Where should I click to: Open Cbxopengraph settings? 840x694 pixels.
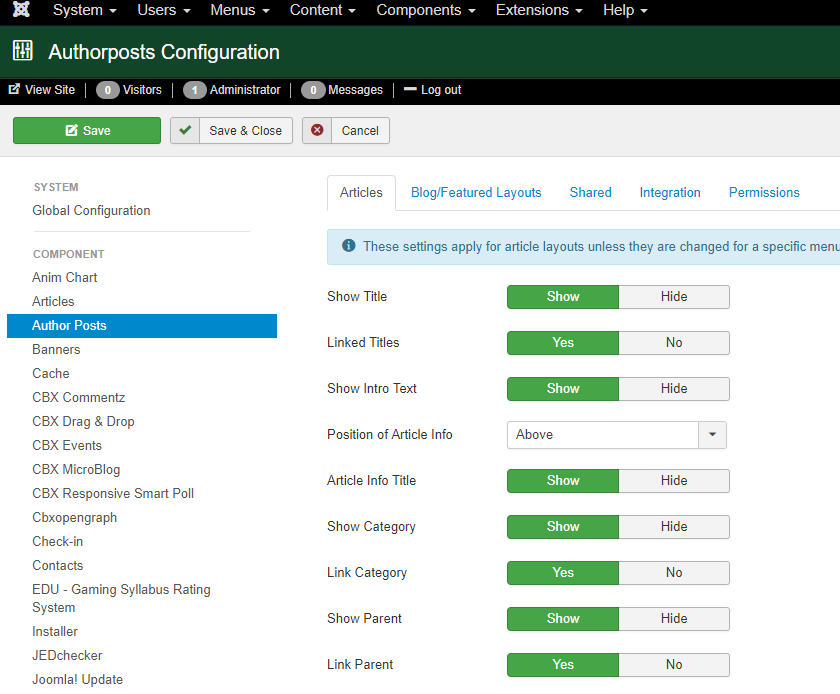point(74,518)
